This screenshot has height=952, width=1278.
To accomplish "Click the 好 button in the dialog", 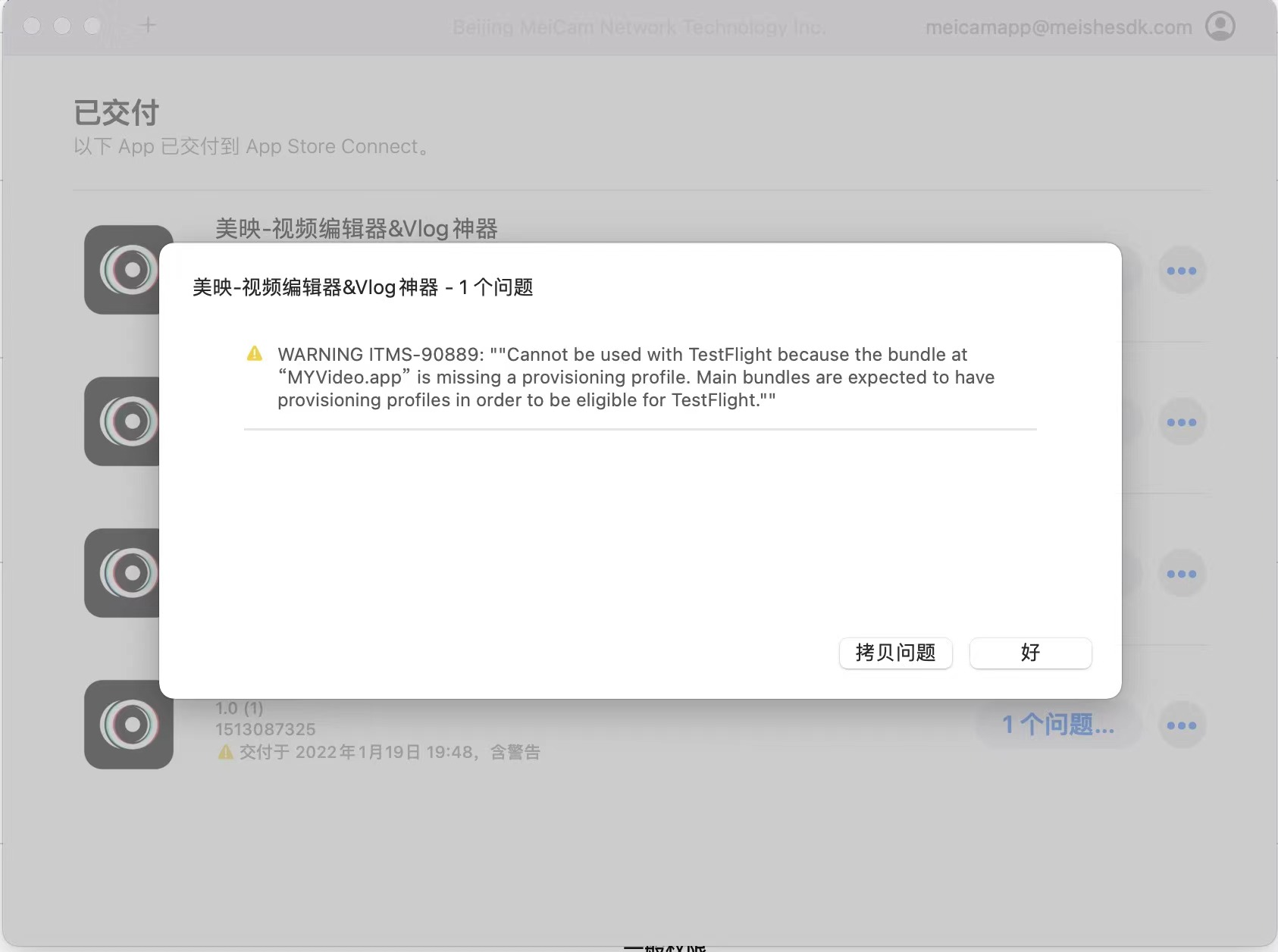I will pyautogui.click(x=1030, y=653).
